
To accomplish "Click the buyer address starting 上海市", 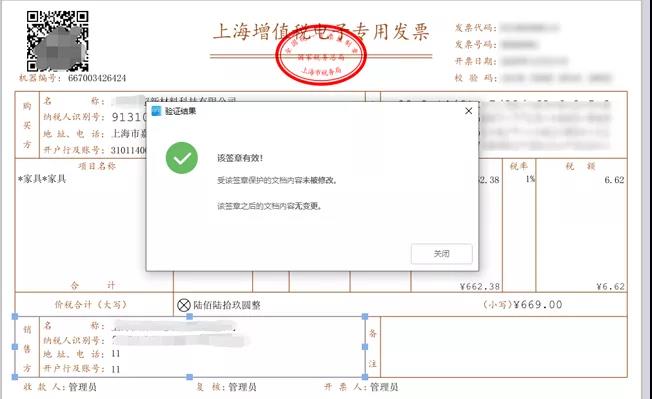I will click(x=129, y=133).
